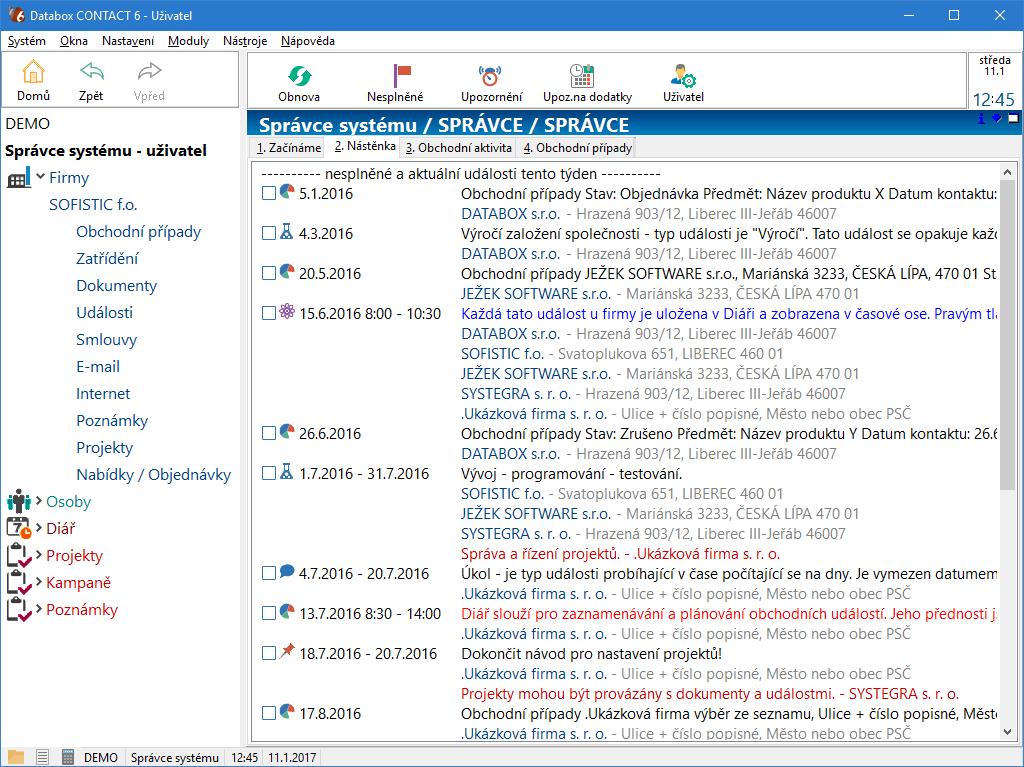Open the Systém menu
The width and height of the screenshot is (1024, 767).
[27, 41]
